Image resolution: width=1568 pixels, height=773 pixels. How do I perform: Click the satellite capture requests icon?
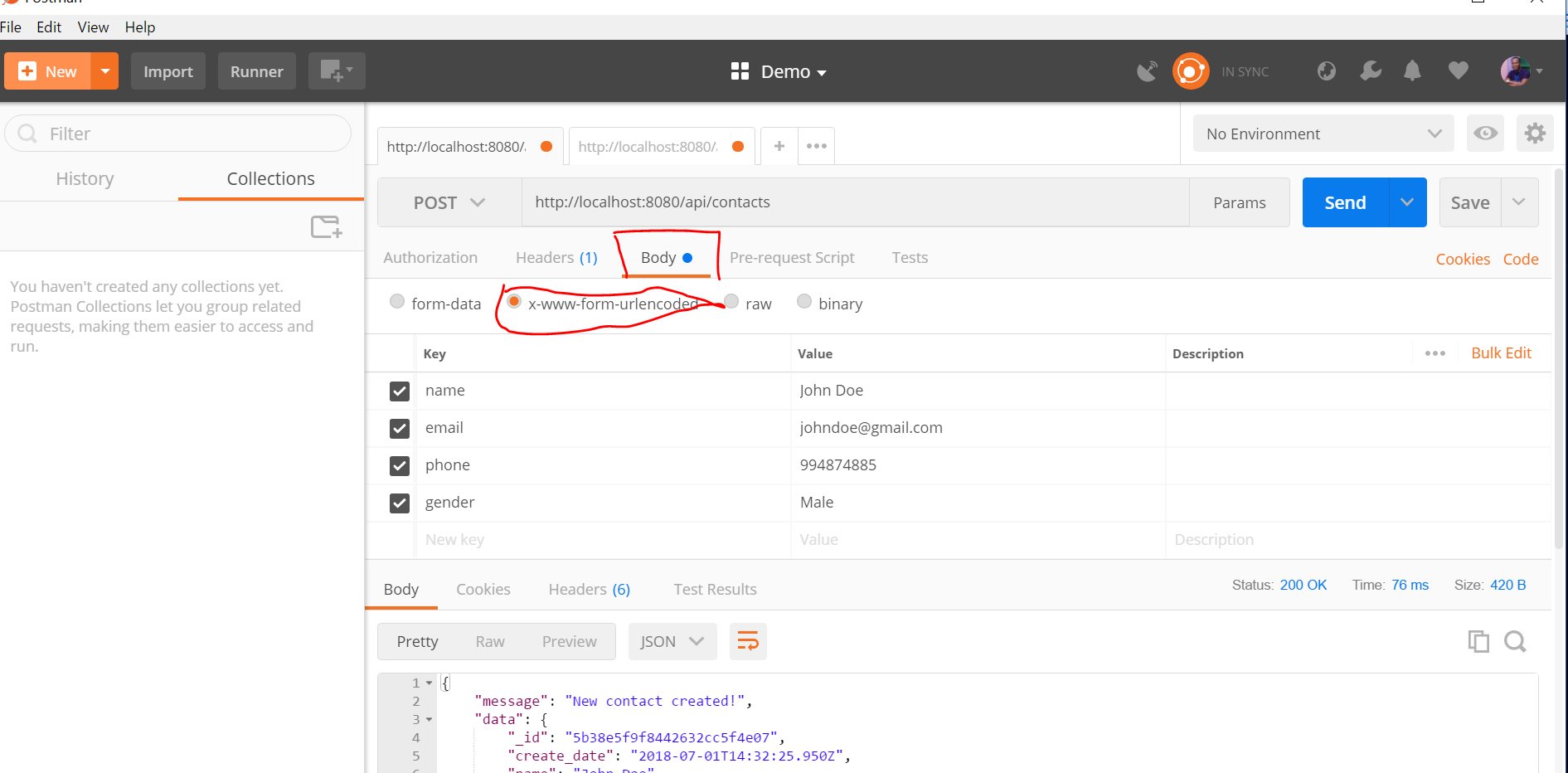(x=1147, y=71)
